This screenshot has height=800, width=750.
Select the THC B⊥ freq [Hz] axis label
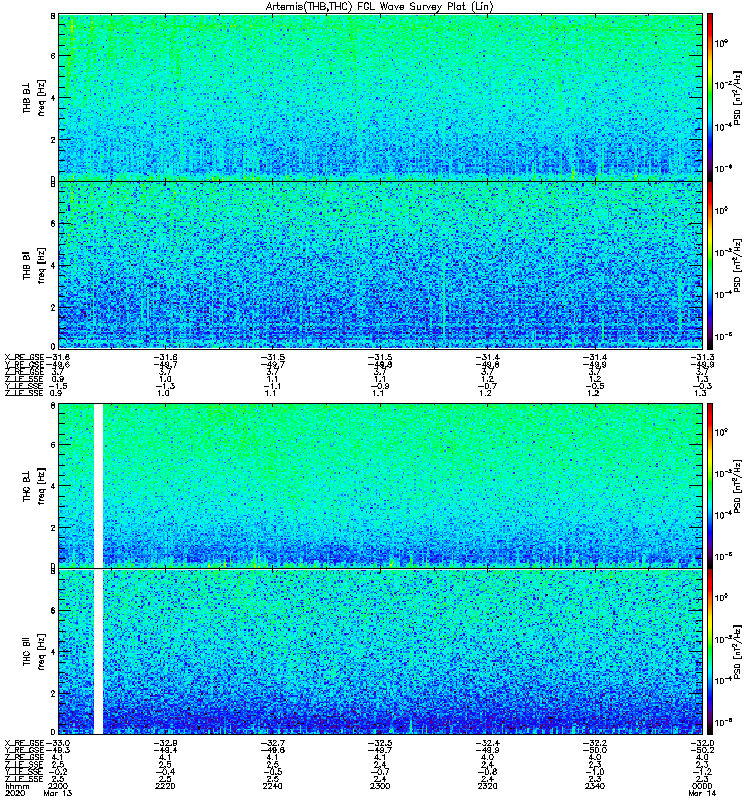tap(34, 486)
